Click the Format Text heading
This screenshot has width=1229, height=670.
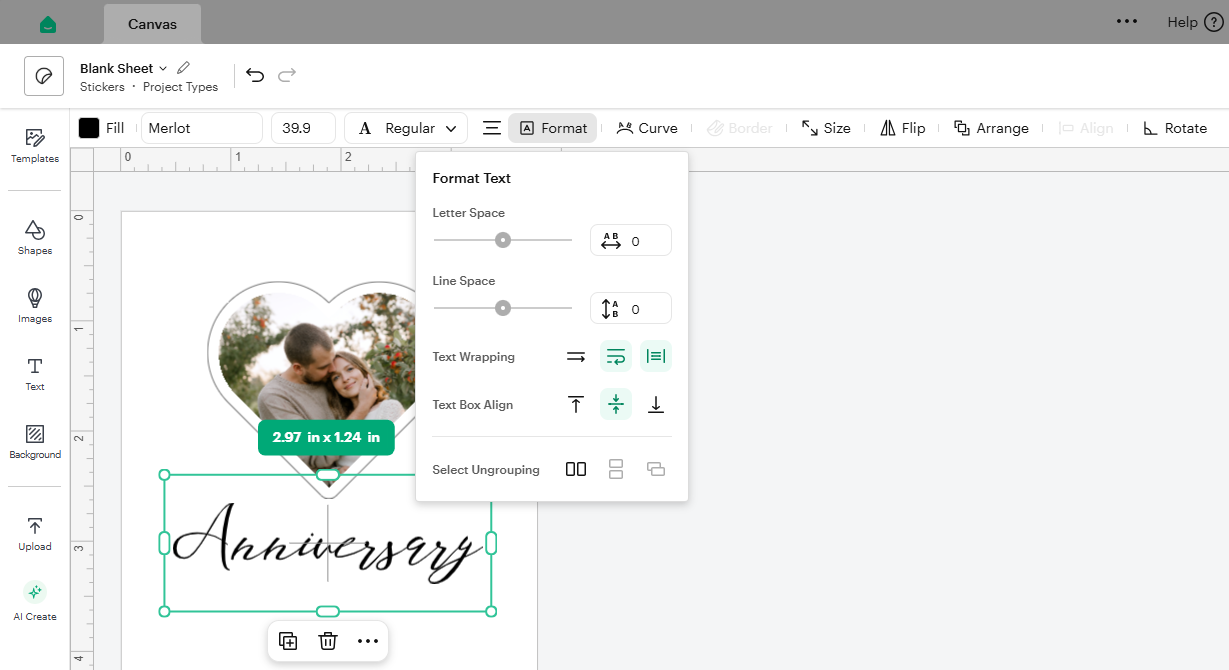[472, 178]
